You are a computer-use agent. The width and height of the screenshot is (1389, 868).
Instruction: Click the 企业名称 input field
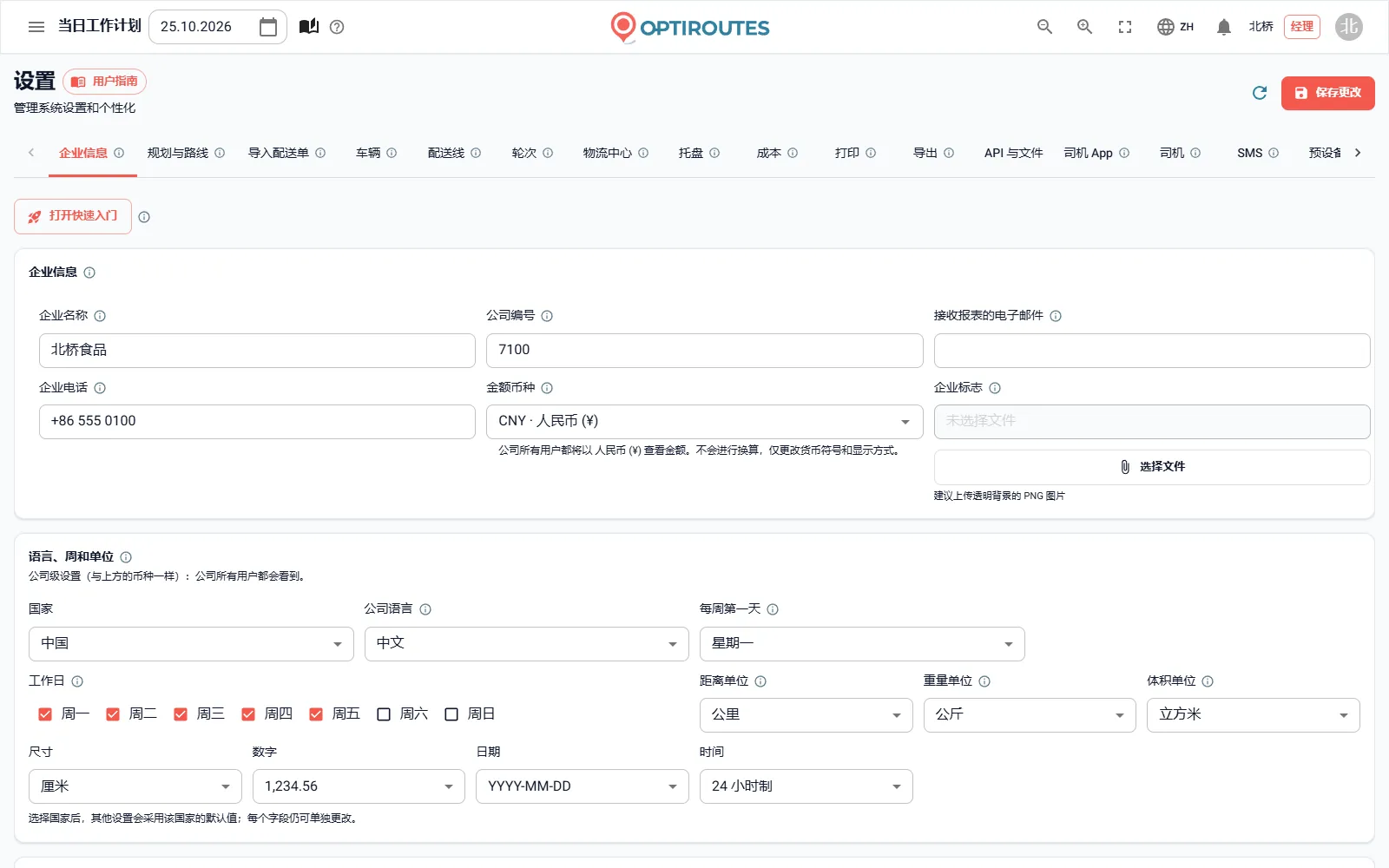tap(257, 351)
